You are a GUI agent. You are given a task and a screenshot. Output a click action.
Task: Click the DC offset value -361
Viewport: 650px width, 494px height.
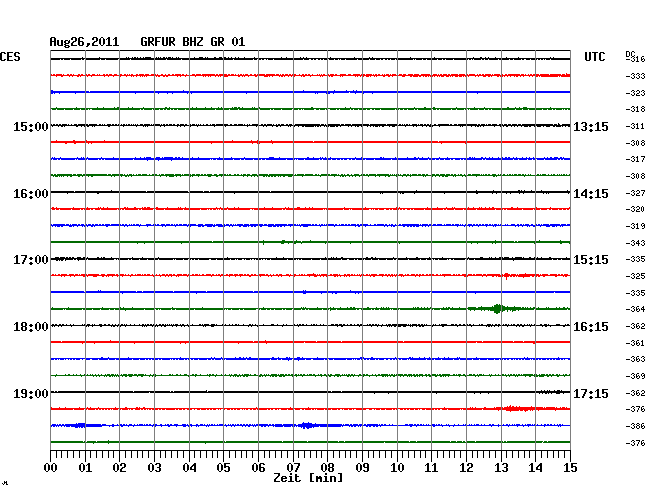tap(635, 343)
